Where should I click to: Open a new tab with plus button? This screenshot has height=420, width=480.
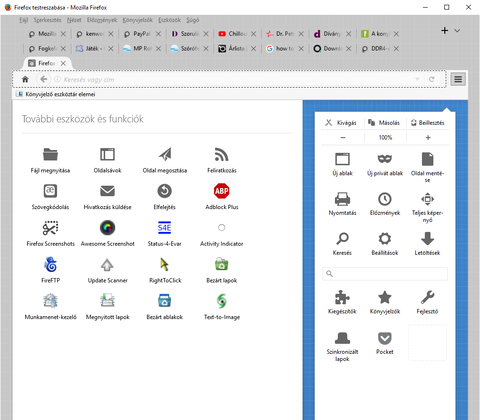[445, 31]
